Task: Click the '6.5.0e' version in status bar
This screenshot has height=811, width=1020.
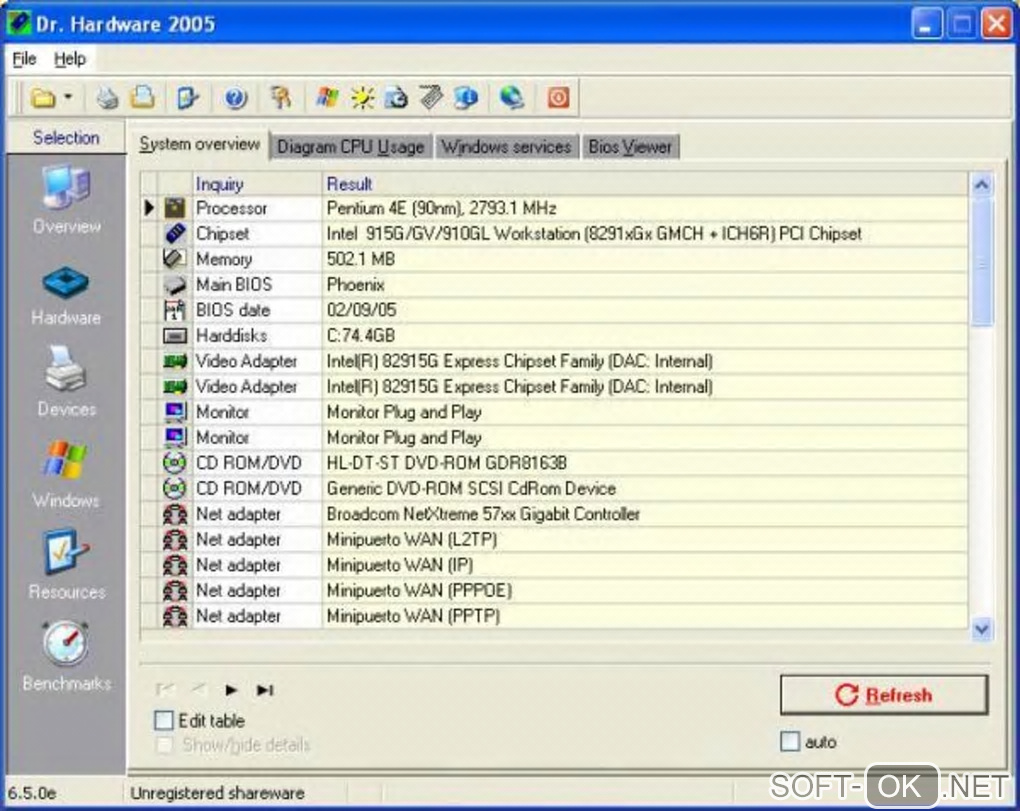Action: 32,793
